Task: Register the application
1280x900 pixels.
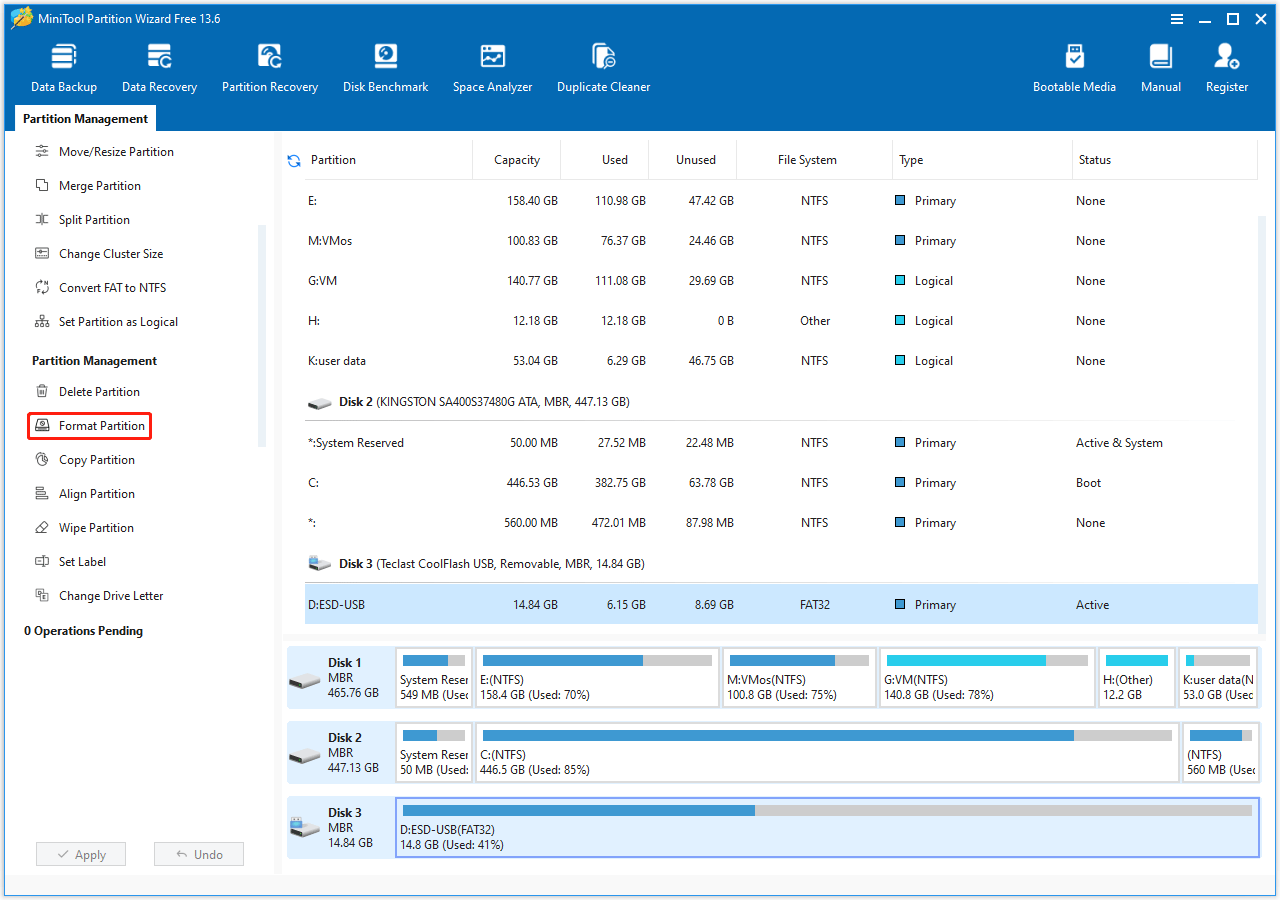Action: coord(1226,65)
